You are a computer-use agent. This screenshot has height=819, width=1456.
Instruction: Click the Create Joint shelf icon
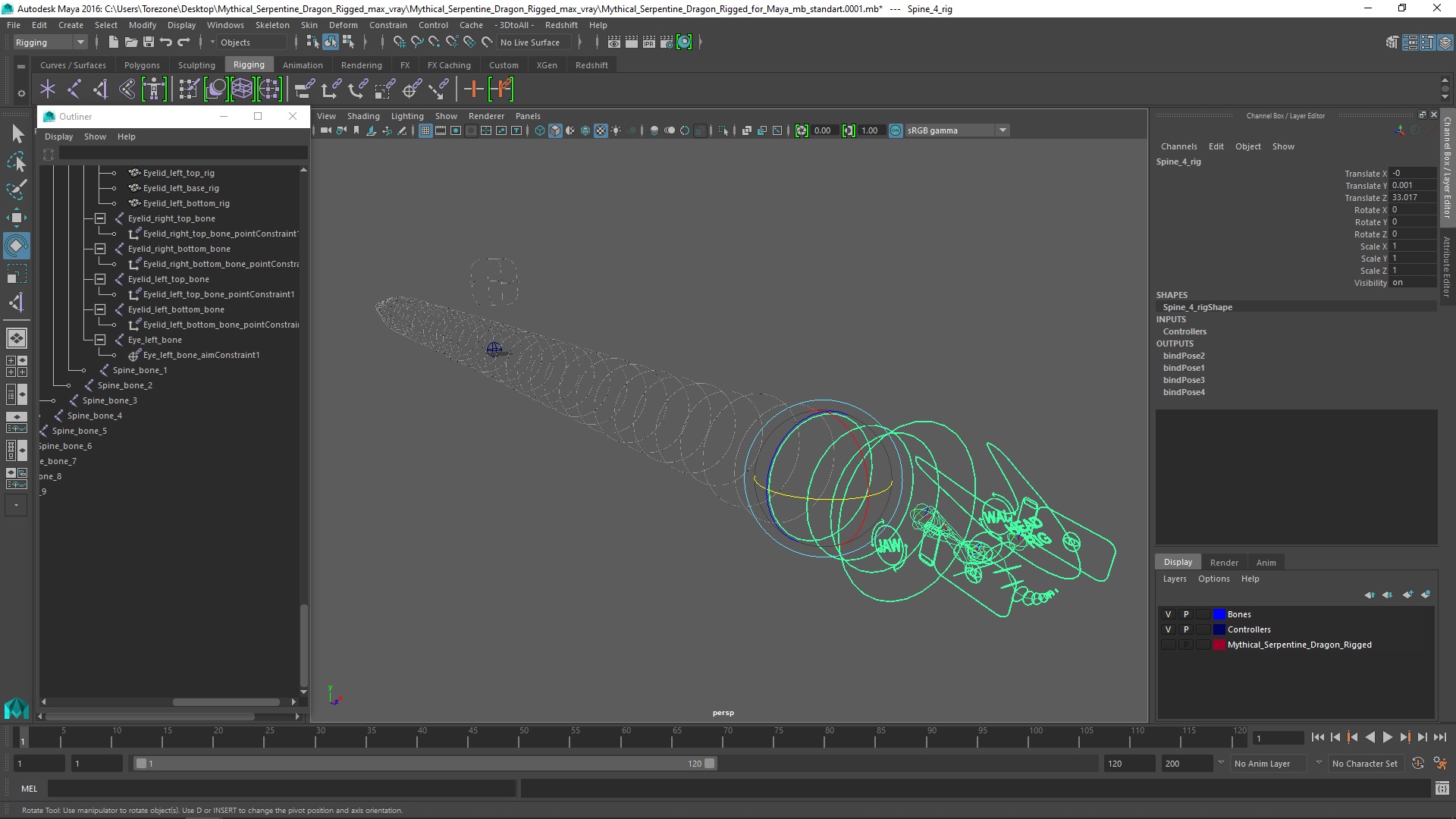(74, 89)
